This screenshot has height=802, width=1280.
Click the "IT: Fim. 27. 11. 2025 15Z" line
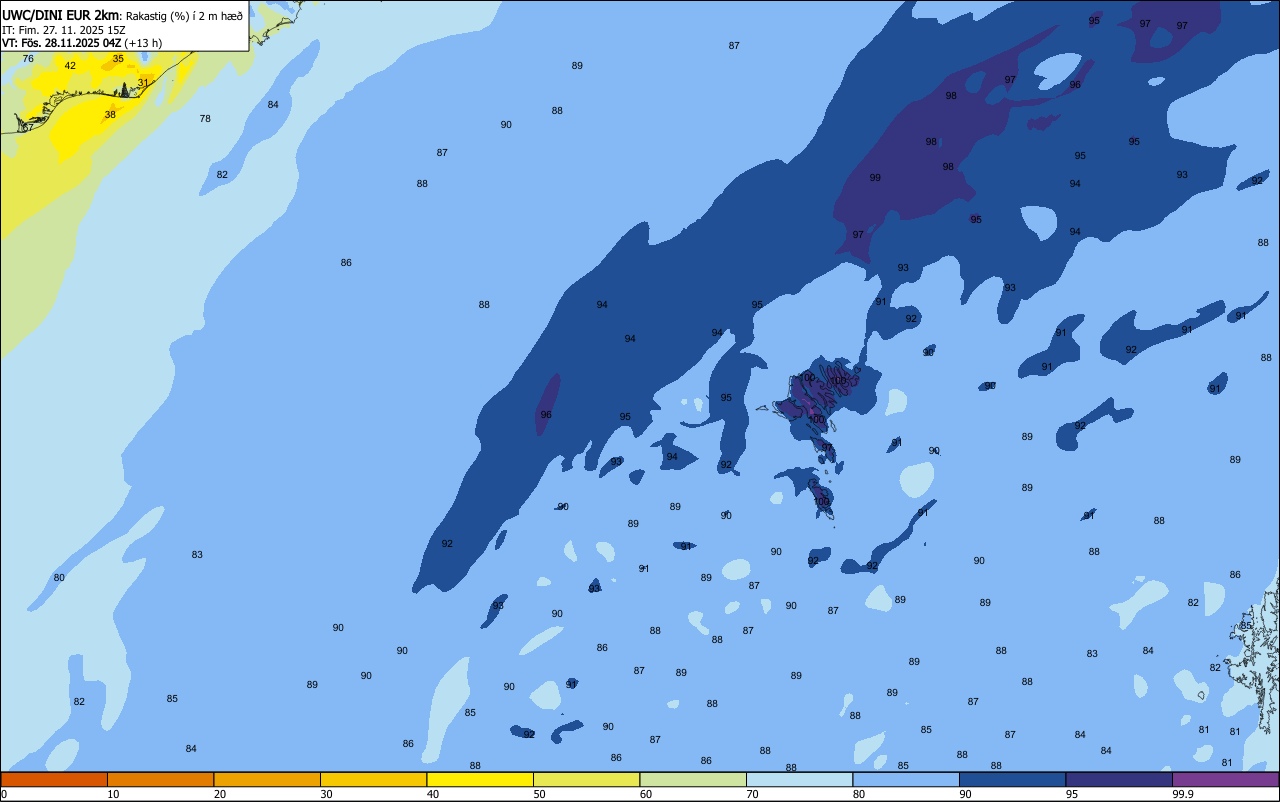(64, 30)
